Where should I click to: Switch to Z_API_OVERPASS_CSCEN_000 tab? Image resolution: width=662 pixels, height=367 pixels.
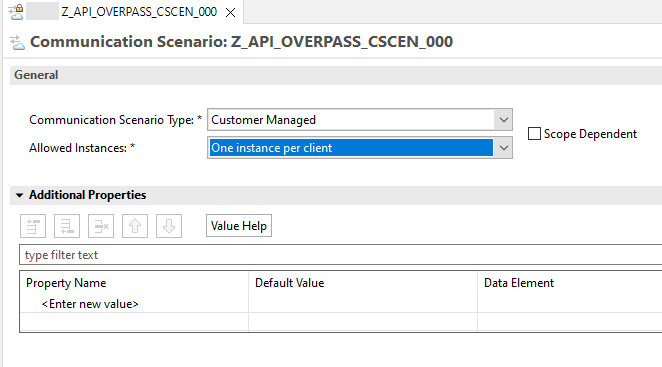point(139,12)
